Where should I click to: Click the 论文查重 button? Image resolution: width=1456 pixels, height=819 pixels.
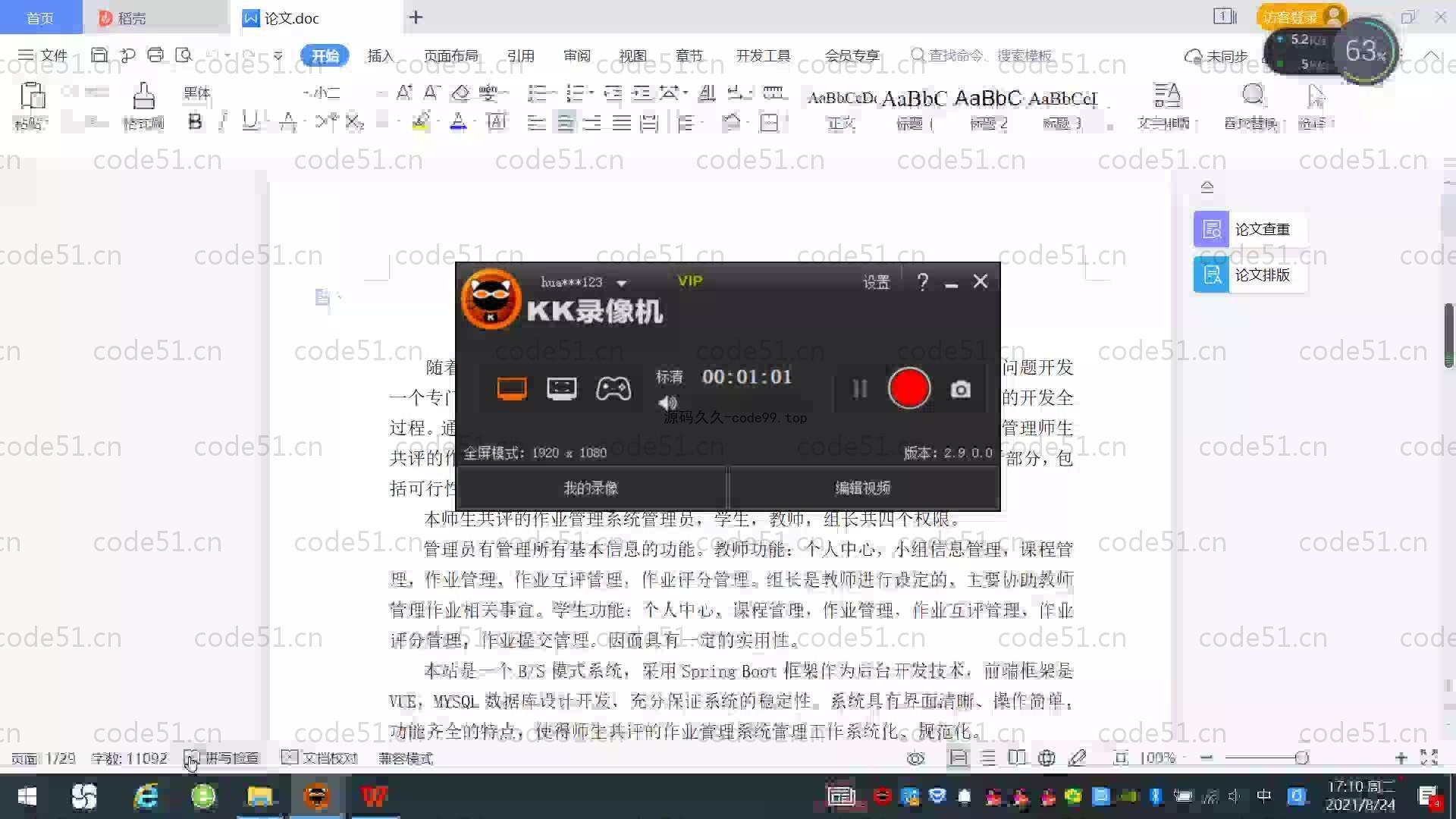tap(1250, 229)
